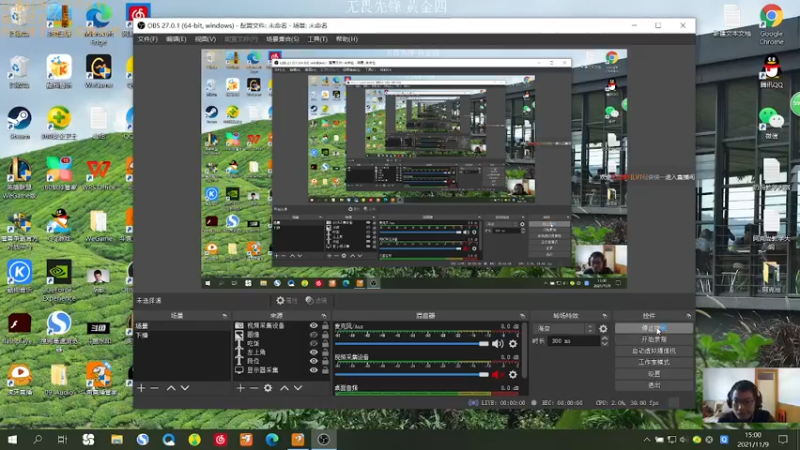Mute the 麦克风/Aux speaker icon
Viewport: 800px width, 450px height.
[x=497, y=344]
